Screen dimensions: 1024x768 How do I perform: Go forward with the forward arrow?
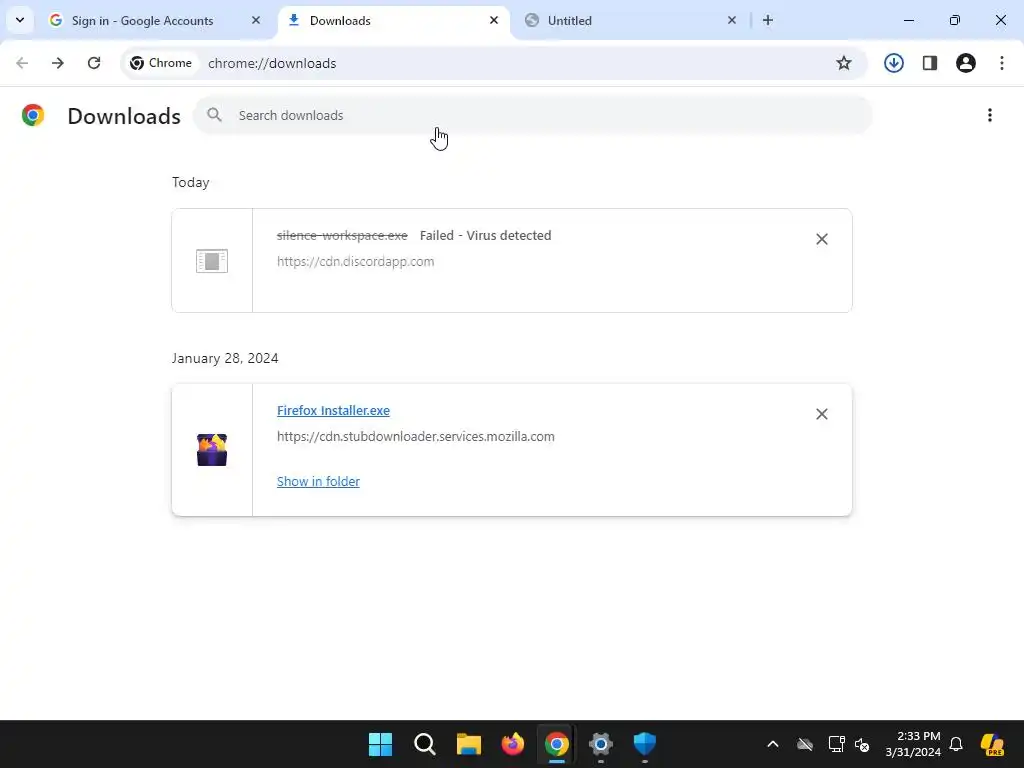click(58, 63)
